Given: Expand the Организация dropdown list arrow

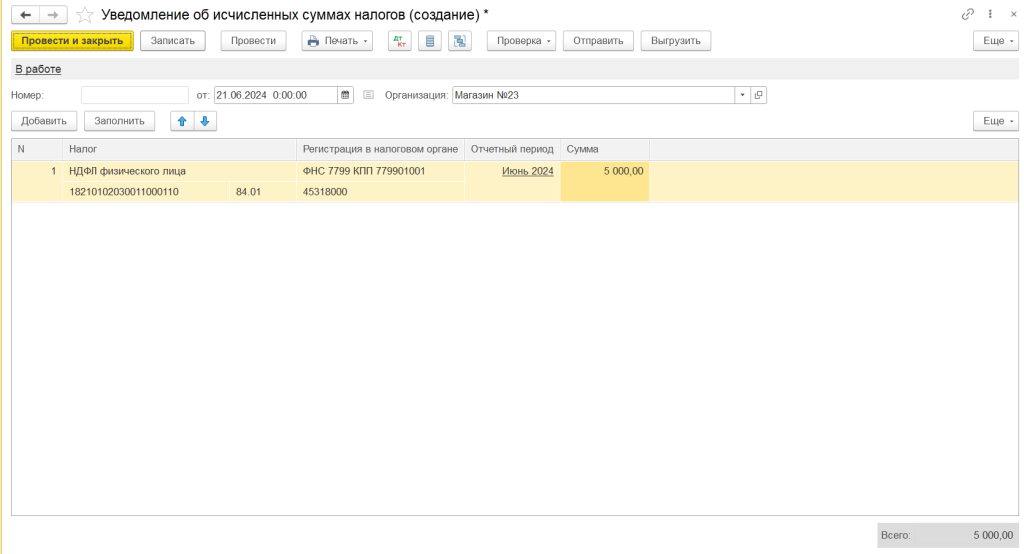Looking at the screenshot, I should tap(742, 95).
